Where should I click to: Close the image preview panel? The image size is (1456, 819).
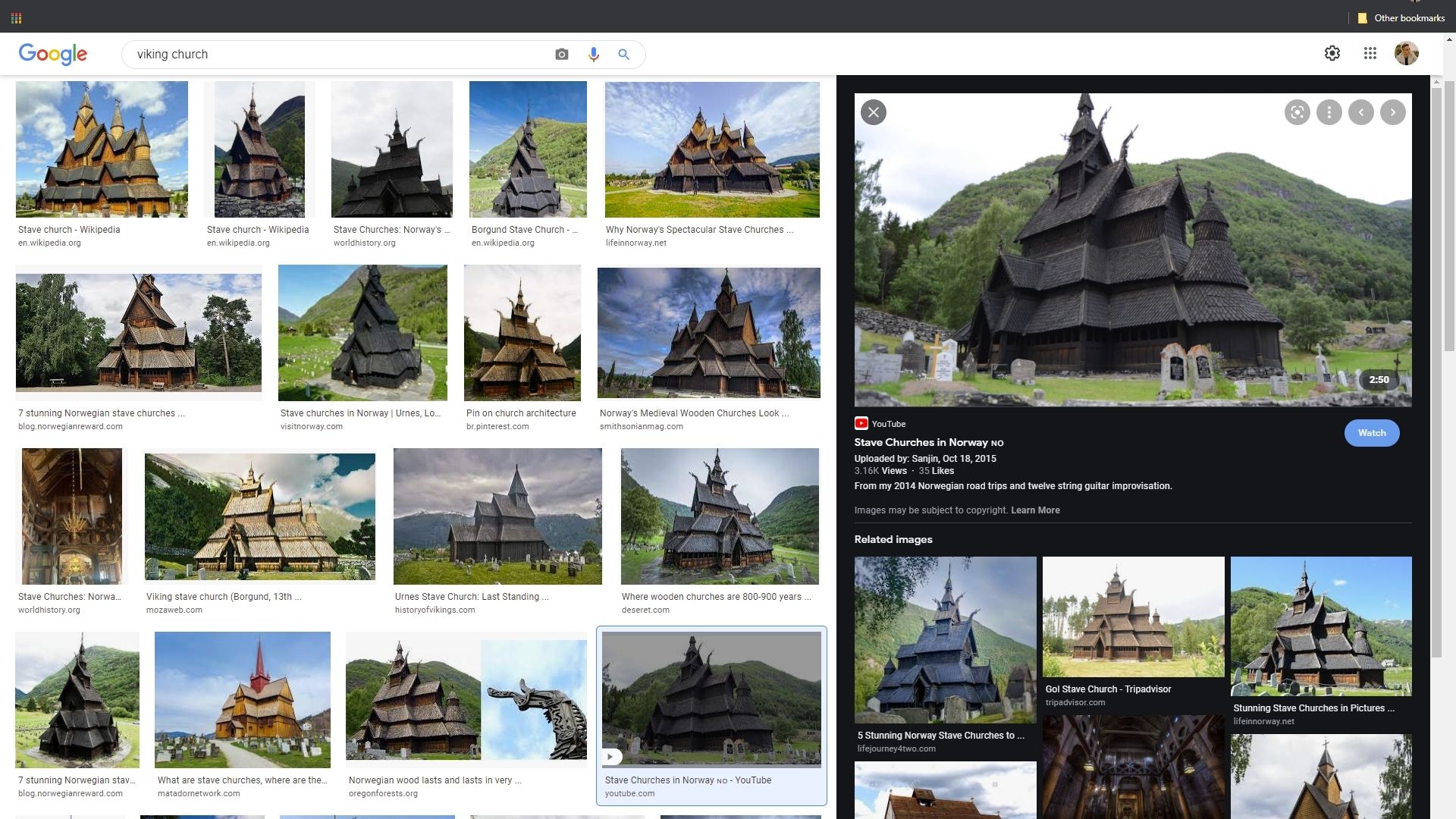click(874, 112)
